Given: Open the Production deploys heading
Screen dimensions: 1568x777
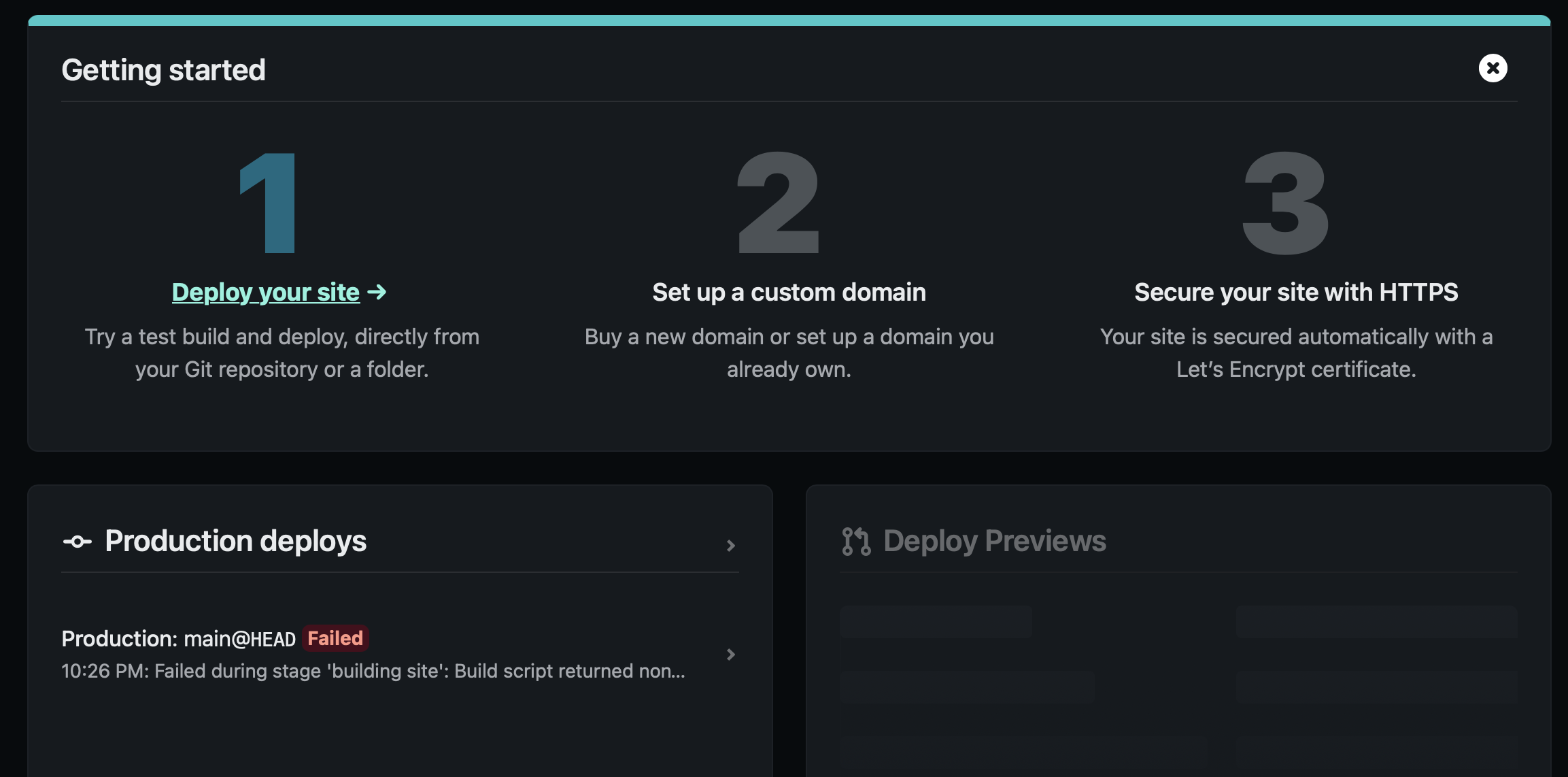Looking at the screenshot, I should tap(235, 541).
